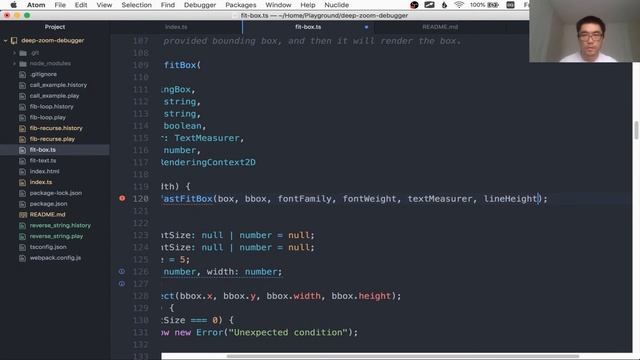The image size is (640, 360).
Task: Click the horizontal scrollbar thumb of the editor
Action: [x=402, y=356]
